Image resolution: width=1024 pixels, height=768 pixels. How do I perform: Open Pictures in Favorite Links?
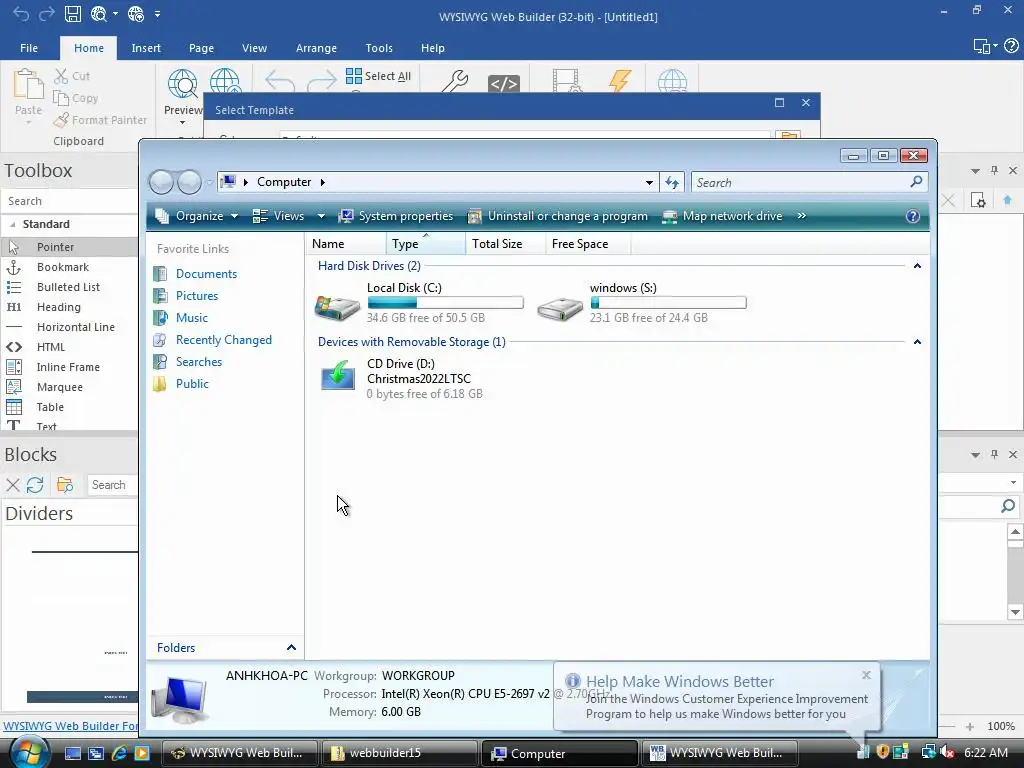[197, 296]
